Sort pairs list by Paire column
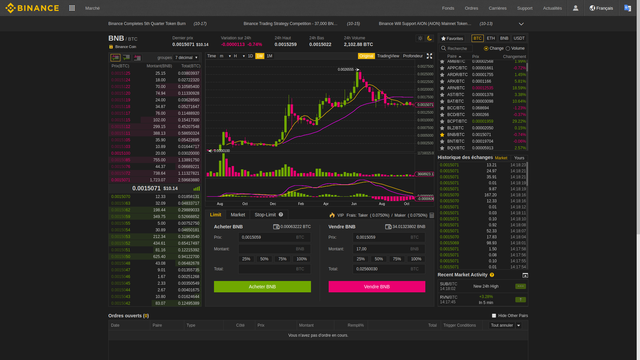This screenshot has height=360, width=640. [x=454, y=56]
